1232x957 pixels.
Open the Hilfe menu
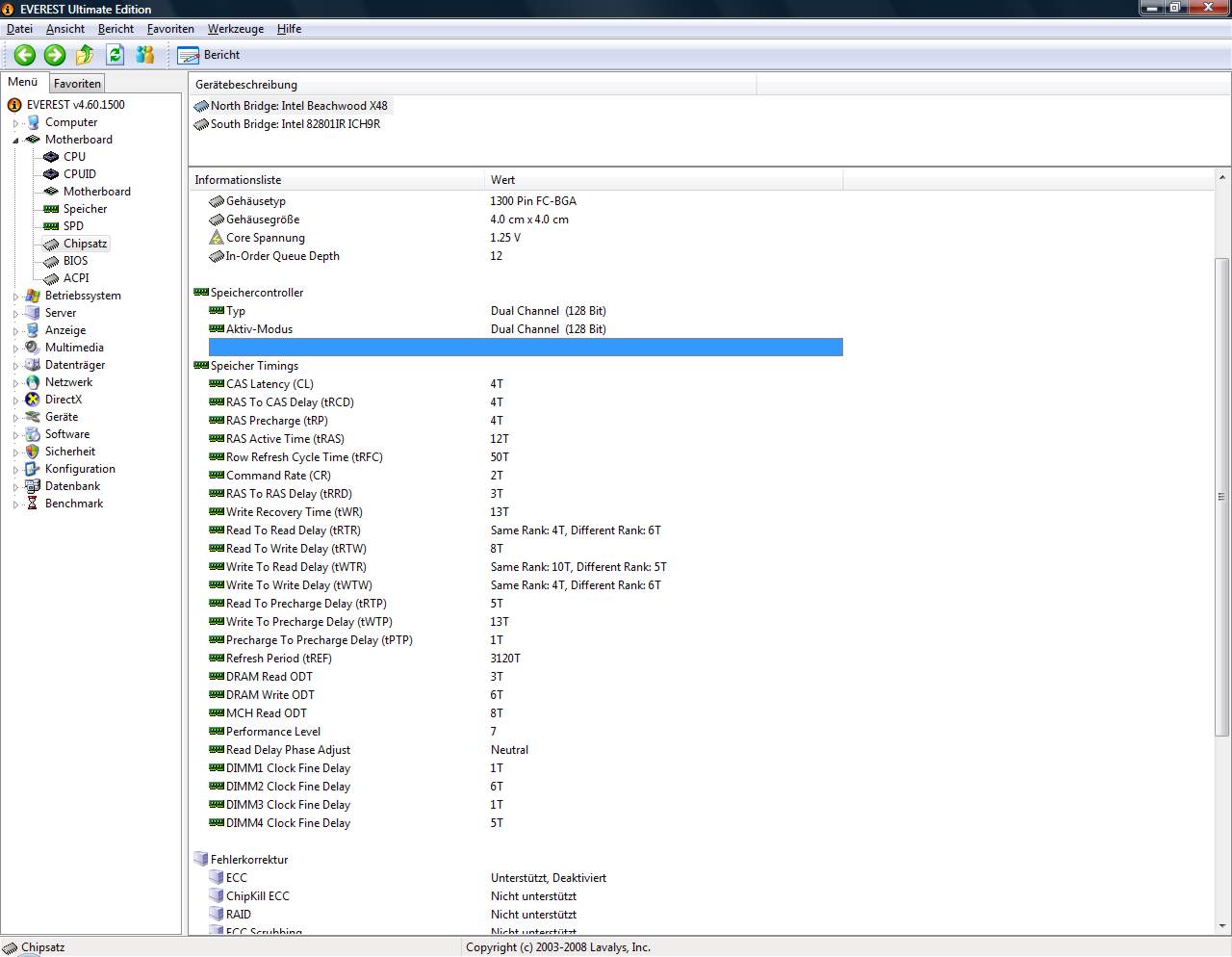289,29
